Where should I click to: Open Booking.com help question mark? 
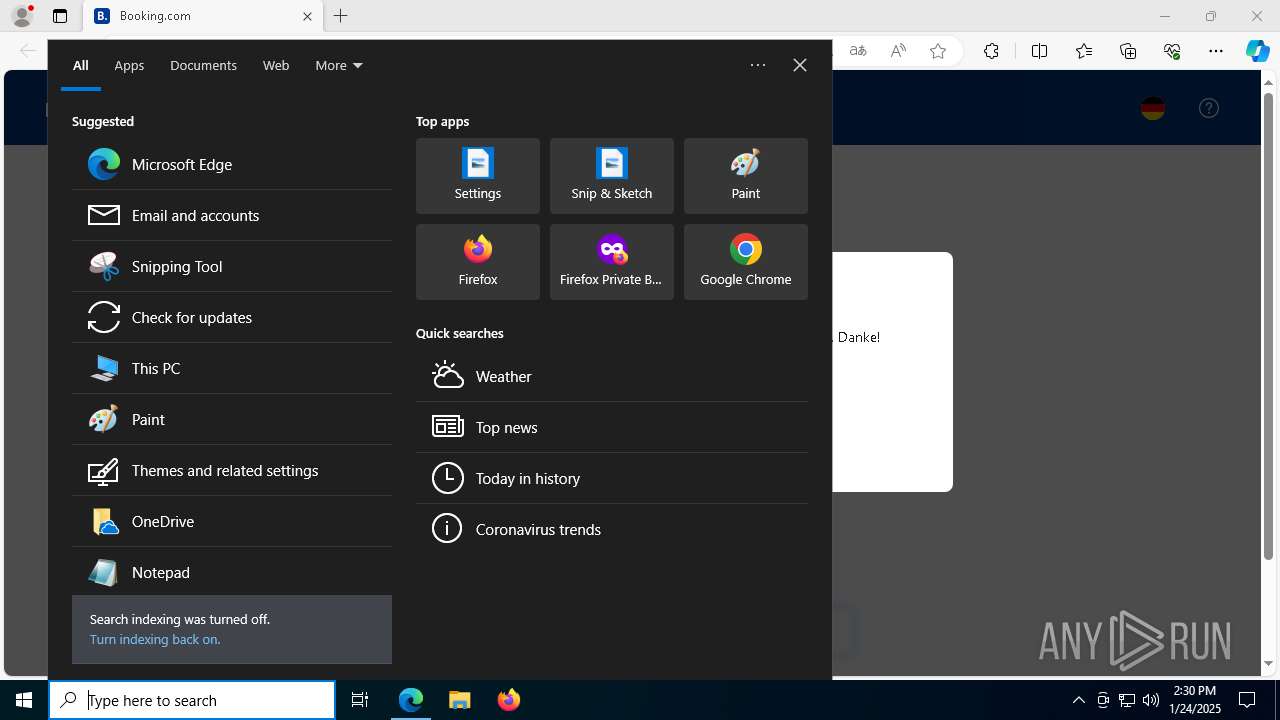(1209, 108)
